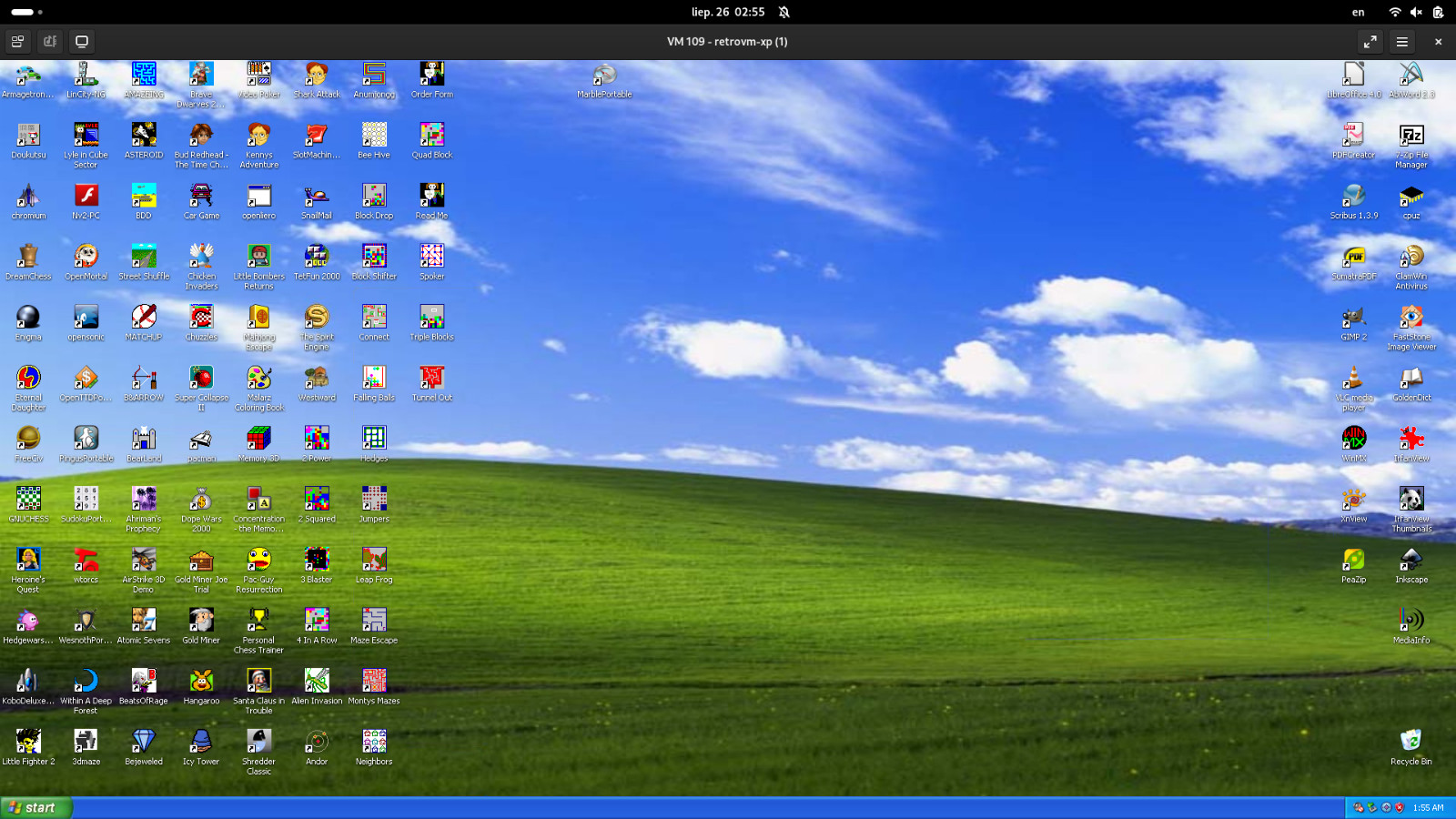Select the Enigma ball icon

28,317
